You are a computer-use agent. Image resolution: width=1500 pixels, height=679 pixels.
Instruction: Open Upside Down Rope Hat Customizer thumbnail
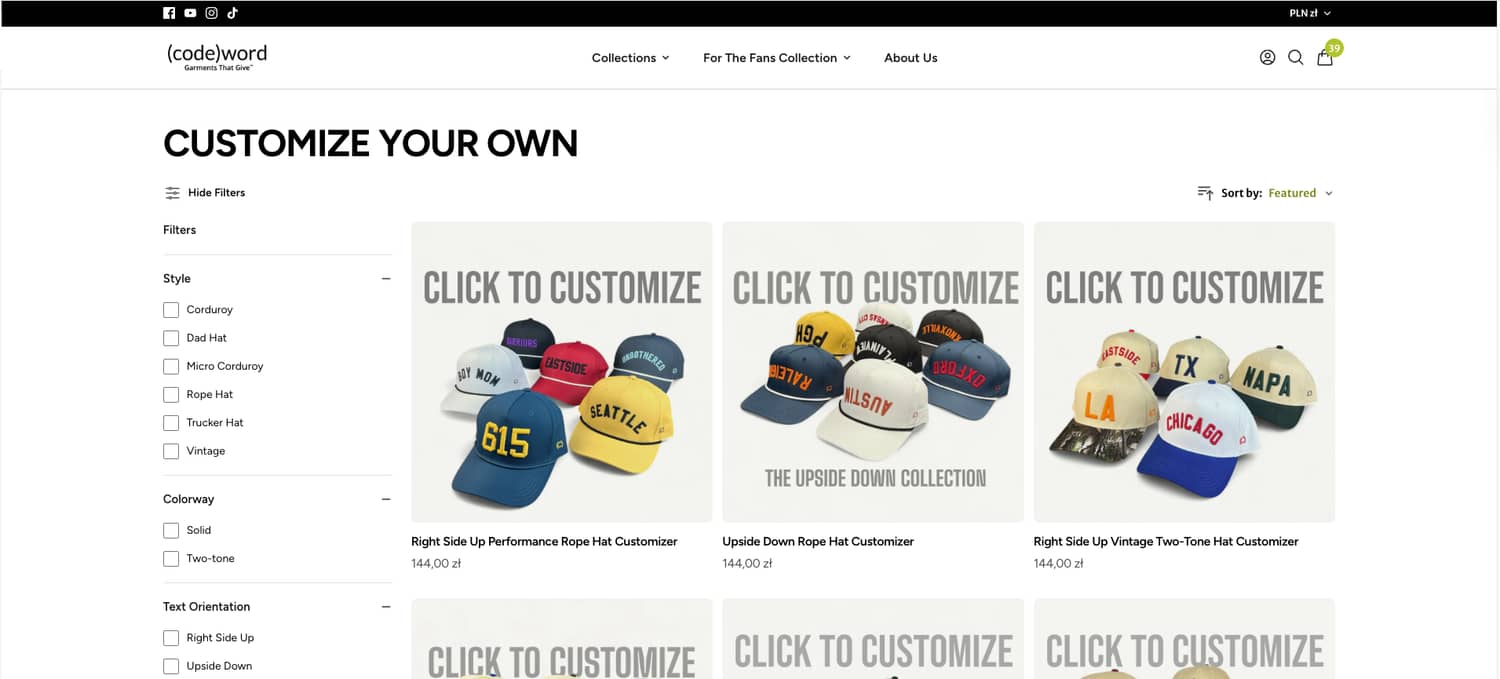[873, 372]
